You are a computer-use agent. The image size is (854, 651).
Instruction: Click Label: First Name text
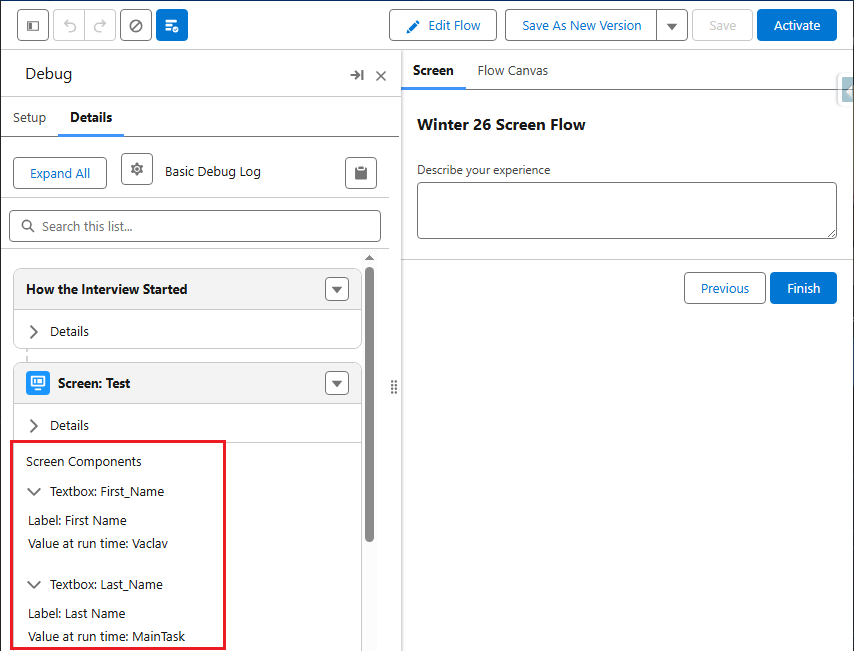(77, 521)
